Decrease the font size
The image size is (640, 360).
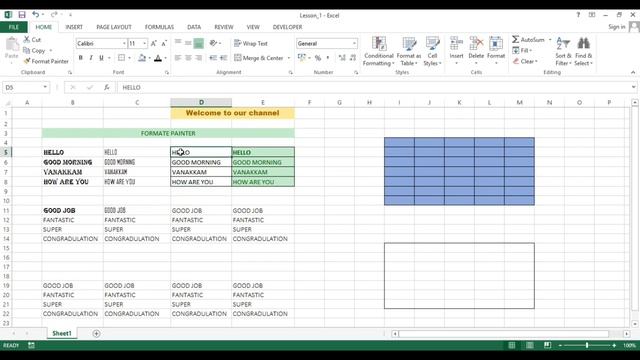164,43
